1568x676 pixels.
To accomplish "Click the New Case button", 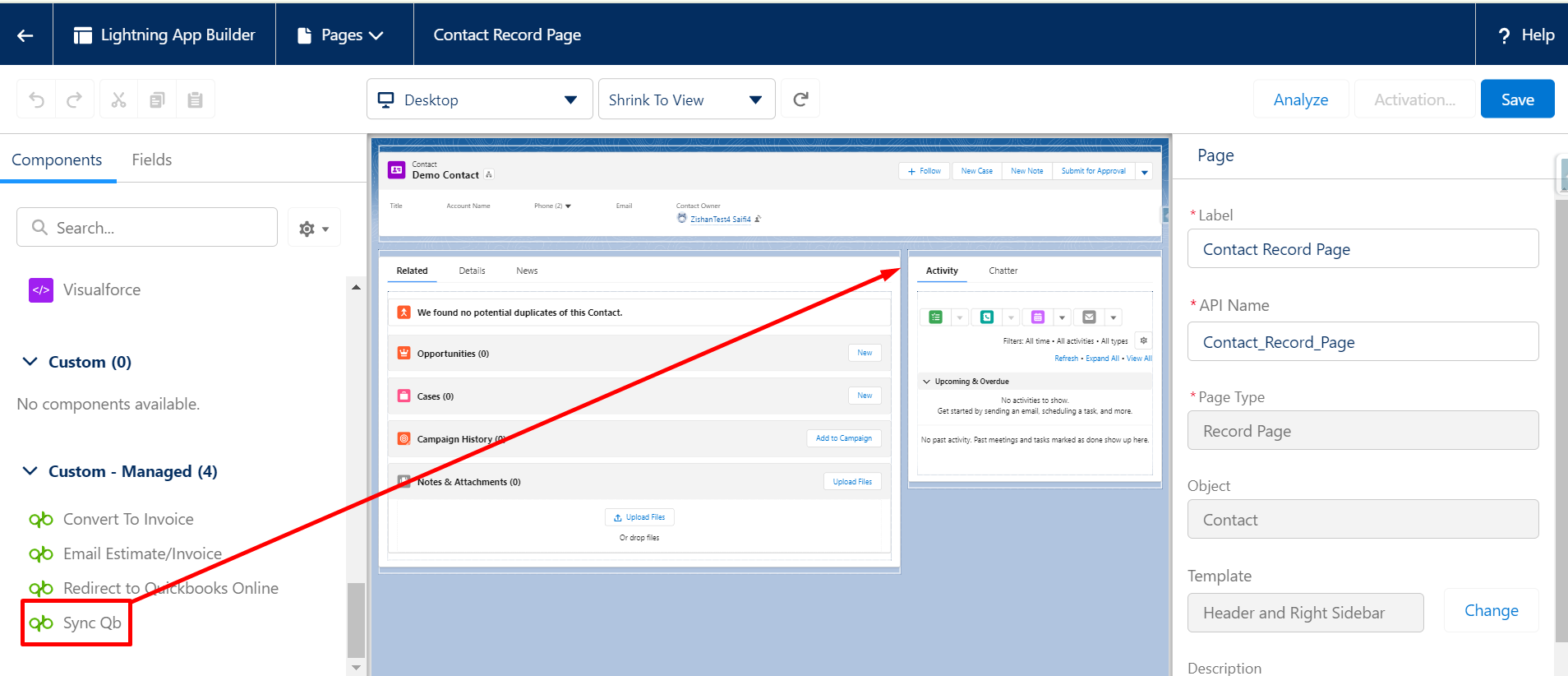I will click(976, 171).
